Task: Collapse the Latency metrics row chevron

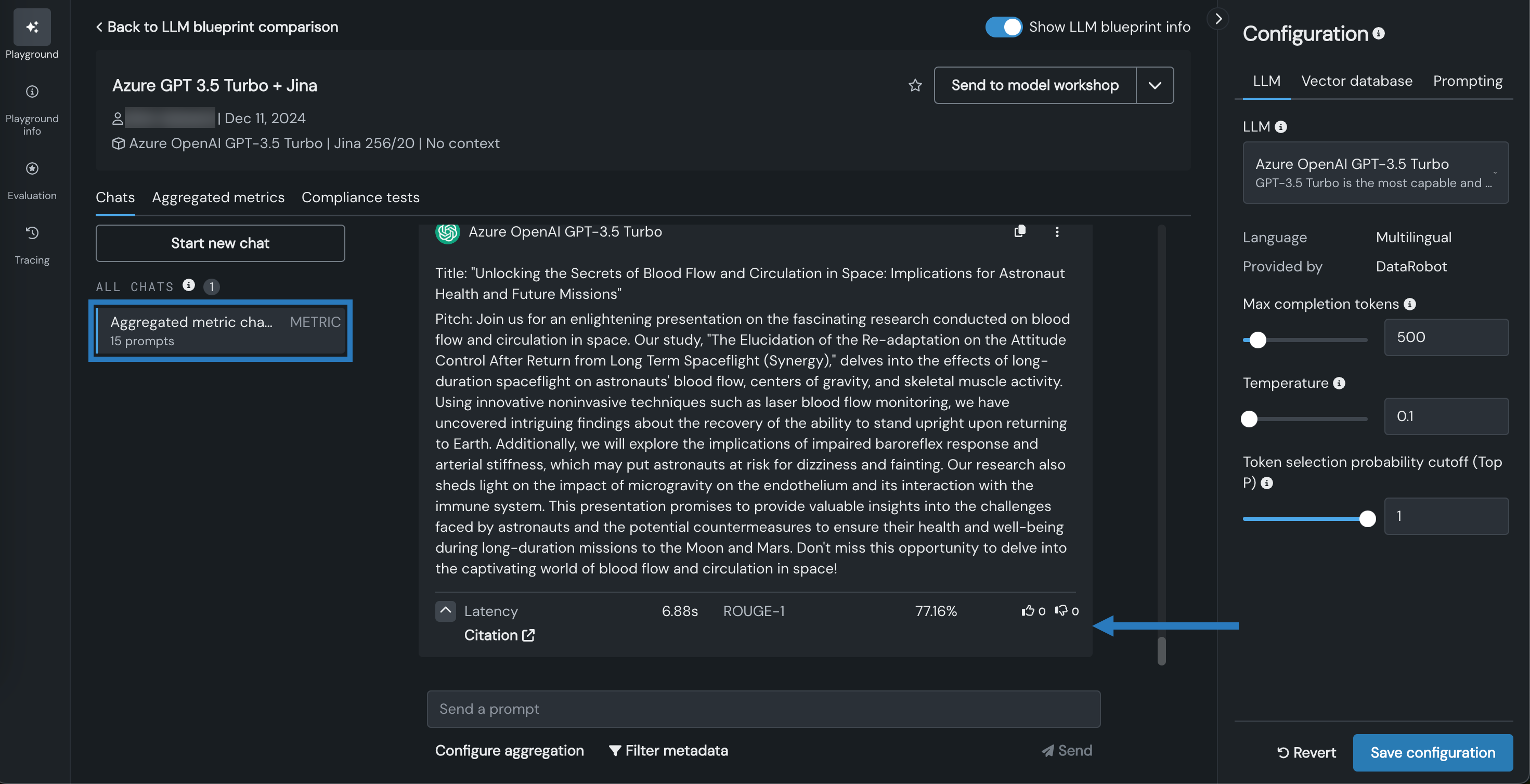Action: [x=446, y=610]
